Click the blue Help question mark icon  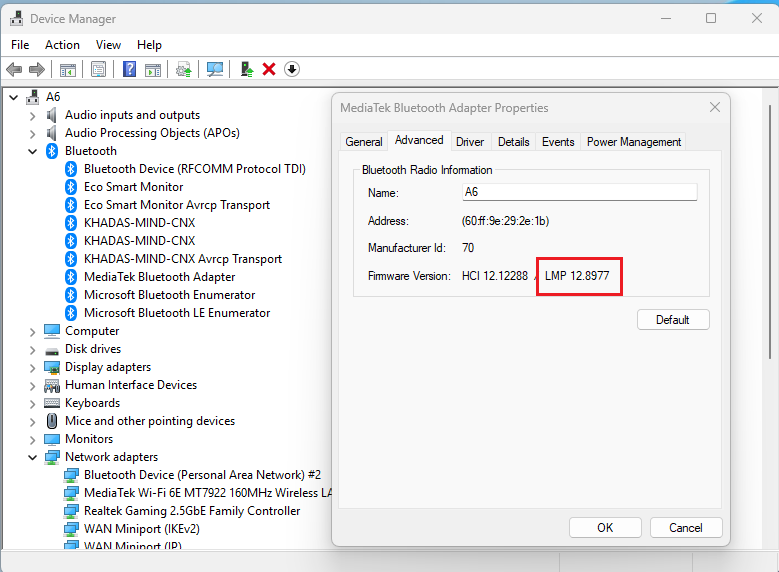pos(129,69)
